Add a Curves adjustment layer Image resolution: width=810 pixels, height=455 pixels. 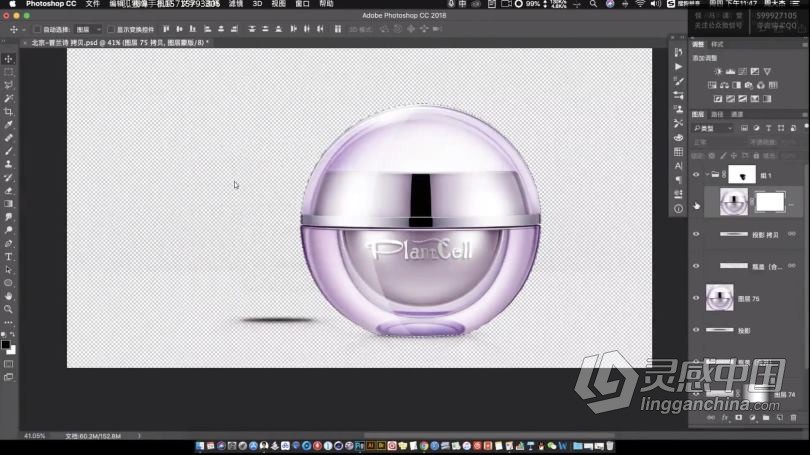coord(743,71)
